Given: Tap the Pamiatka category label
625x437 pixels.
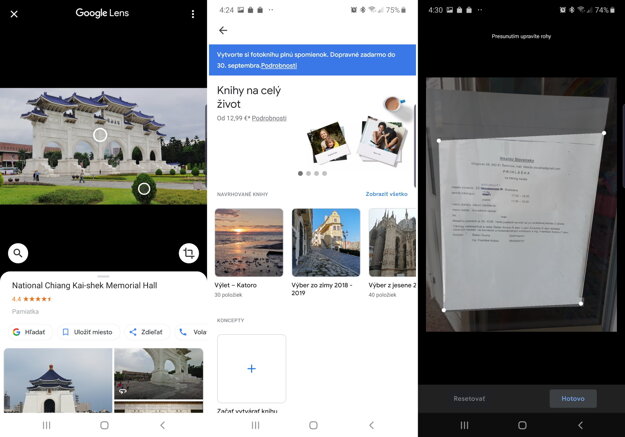Looking at the screenshot, I should point(25,311).
